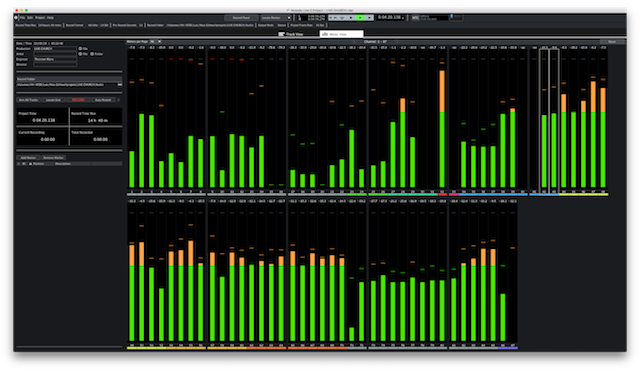Image resolution: width=640 pixels, height=371 pixels.
Task: Click Record Format 48 kHz info
Action: tap(87, 25)
